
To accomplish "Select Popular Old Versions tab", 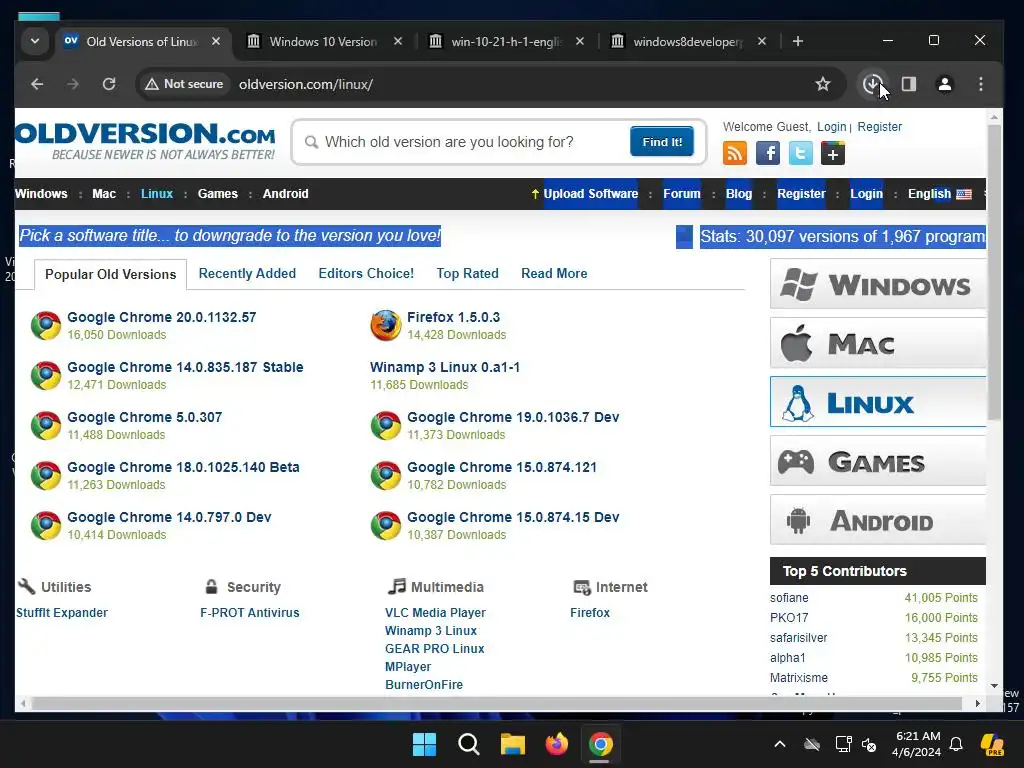I will click(110, 274).
